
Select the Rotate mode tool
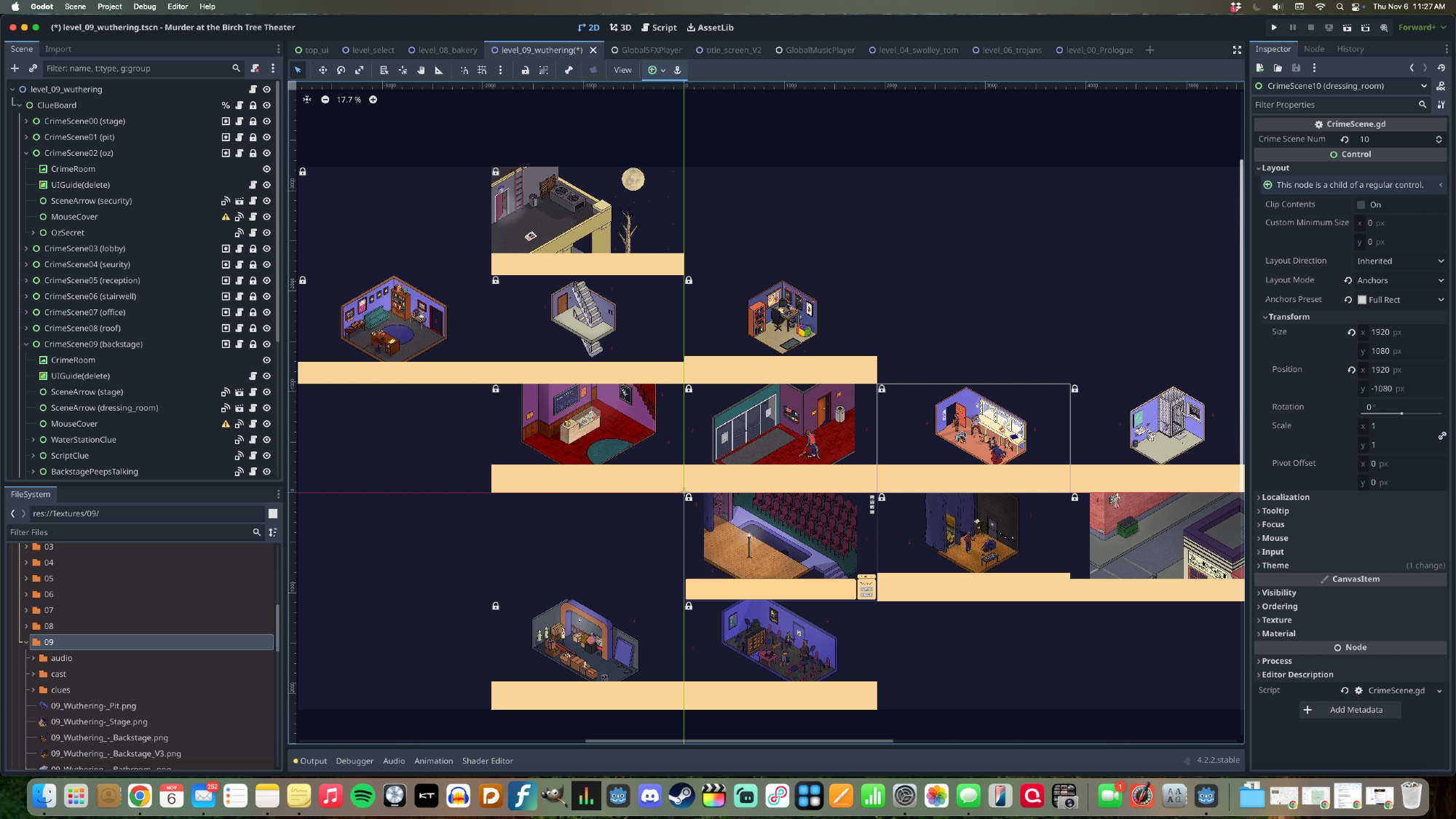coord(341,70)
